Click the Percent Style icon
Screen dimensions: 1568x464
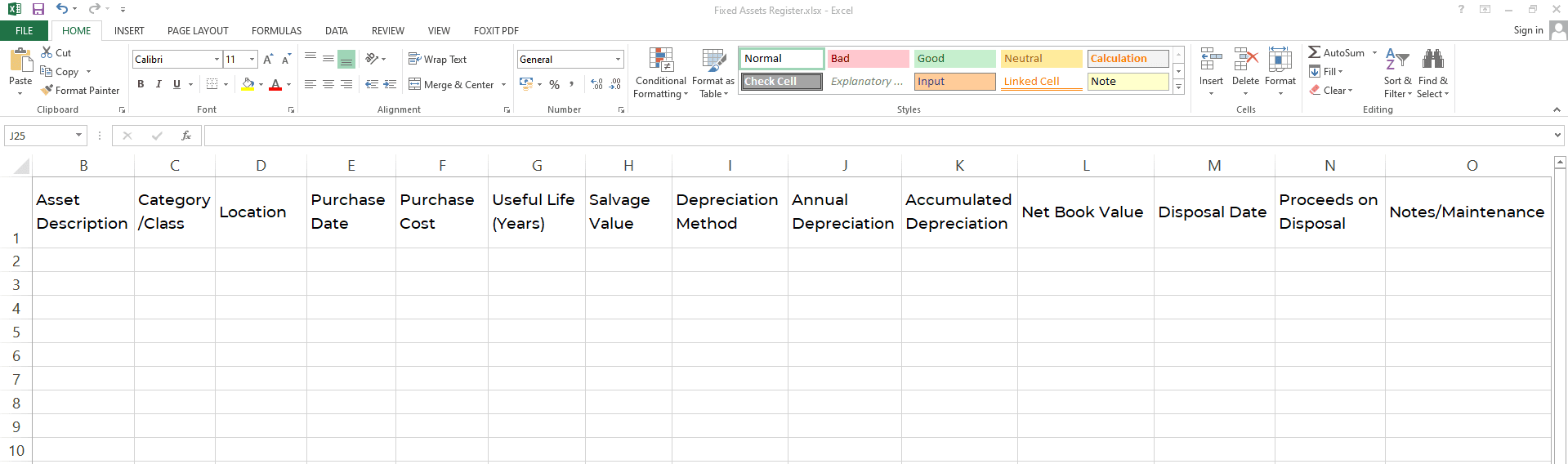(x=554, y=84)
